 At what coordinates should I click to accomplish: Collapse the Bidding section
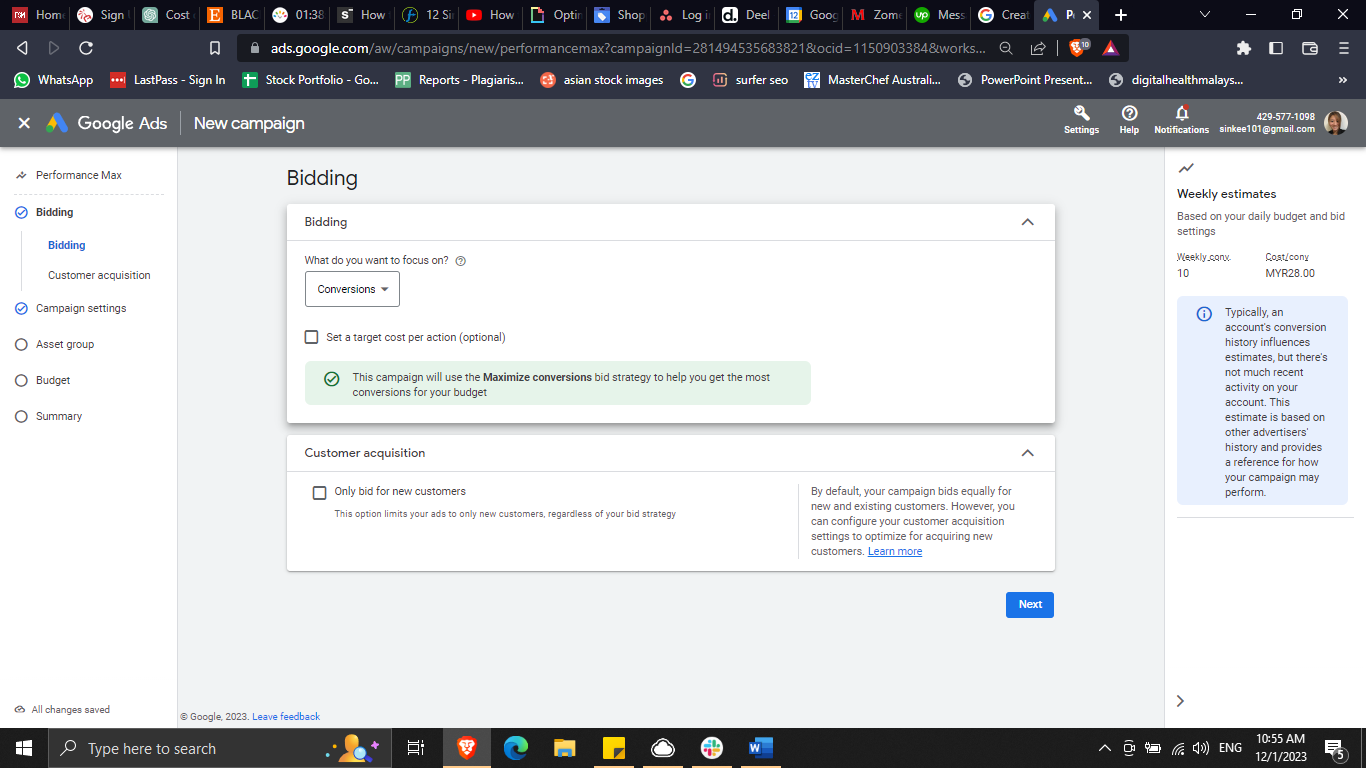(x=1027, y=222)
